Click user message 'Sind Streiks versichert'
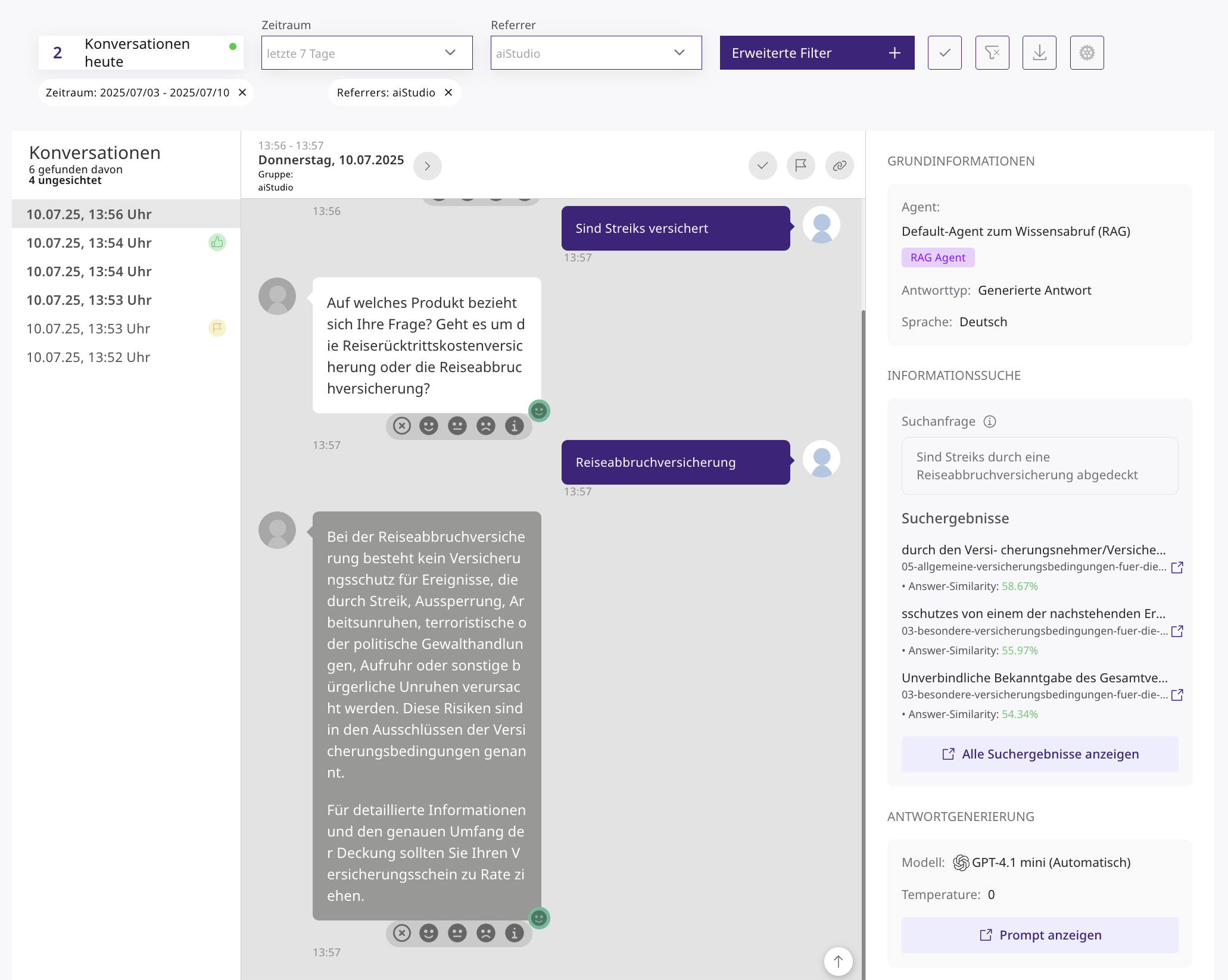The width and height of the screenshot is (1228, 980). pyautogui.click(x=676, y=229)
